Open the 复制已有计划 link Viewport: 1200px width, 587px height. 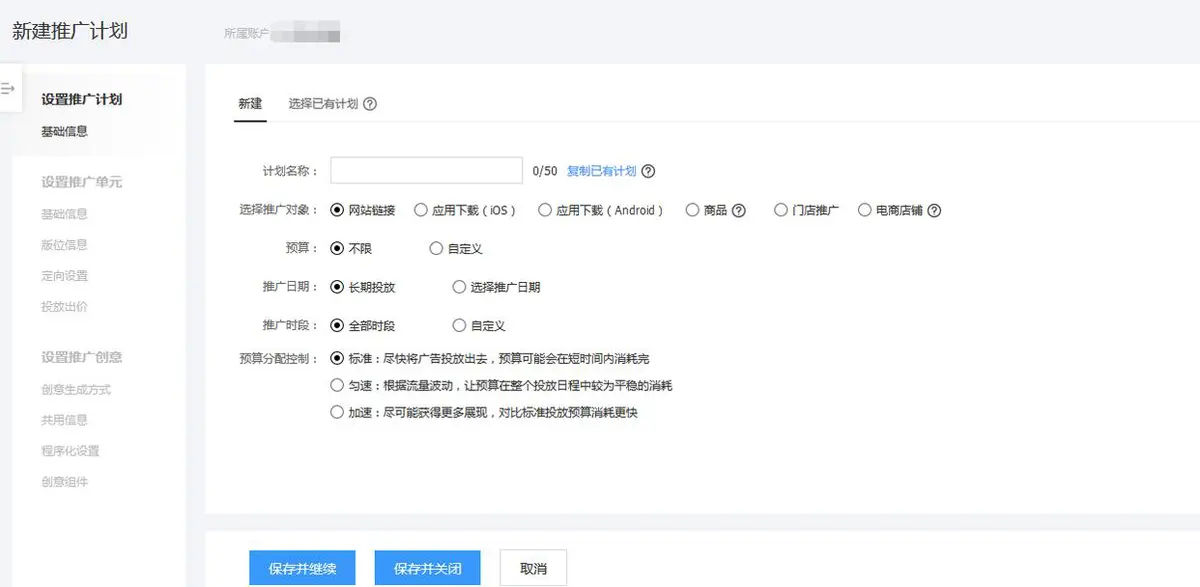[601, 171]
